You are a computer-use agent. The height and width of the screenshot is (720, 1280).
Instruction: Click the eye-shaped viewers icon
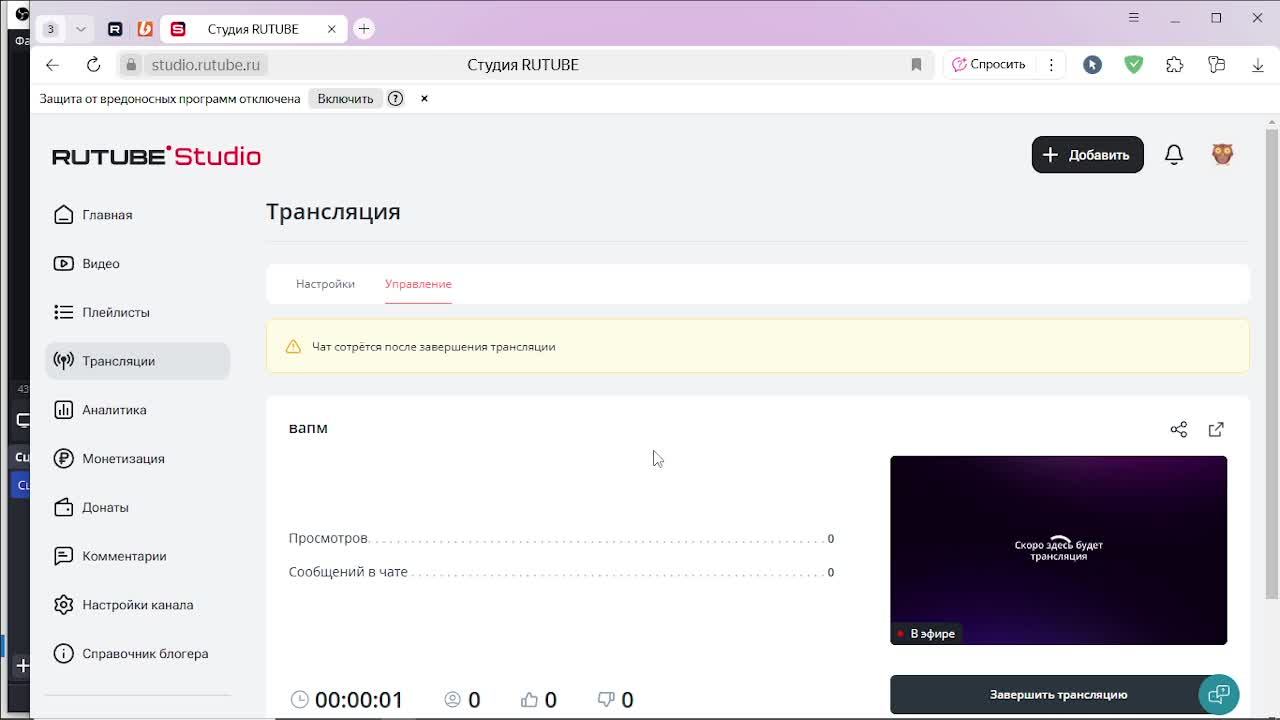[452, 699]
